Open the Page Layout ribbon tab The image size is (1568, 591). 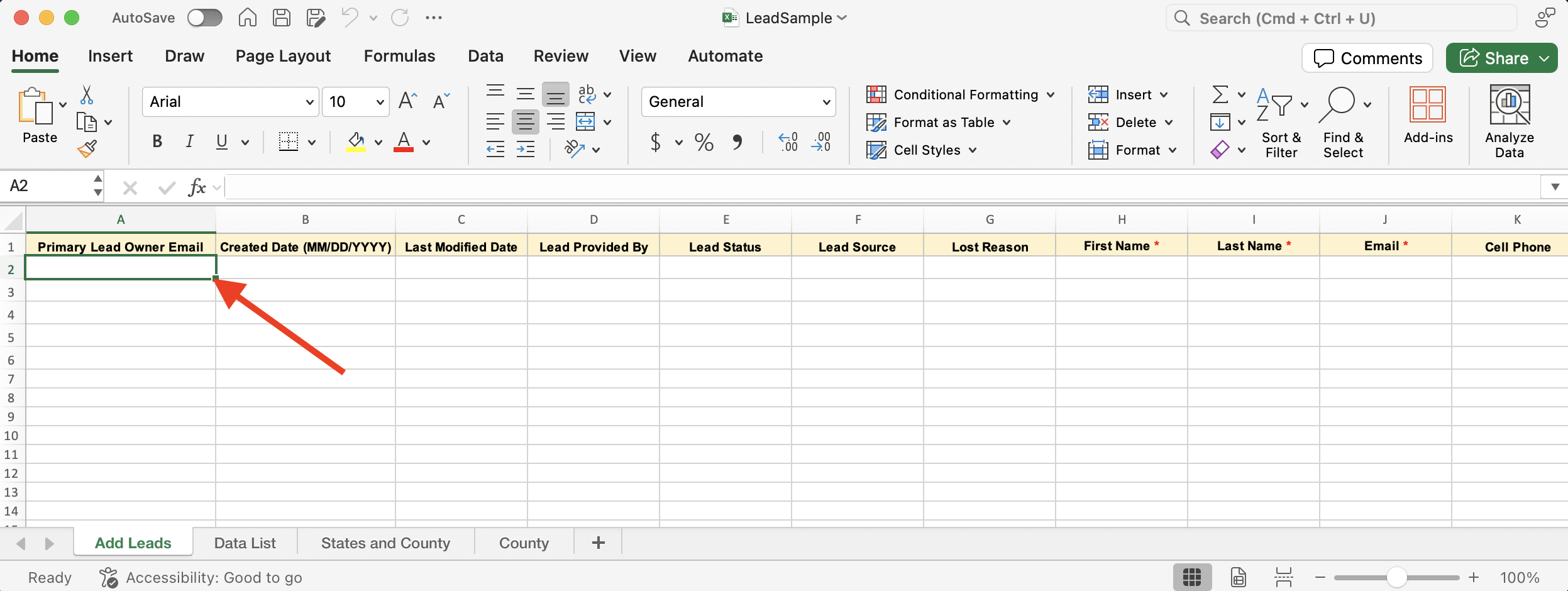pos(283,56)
